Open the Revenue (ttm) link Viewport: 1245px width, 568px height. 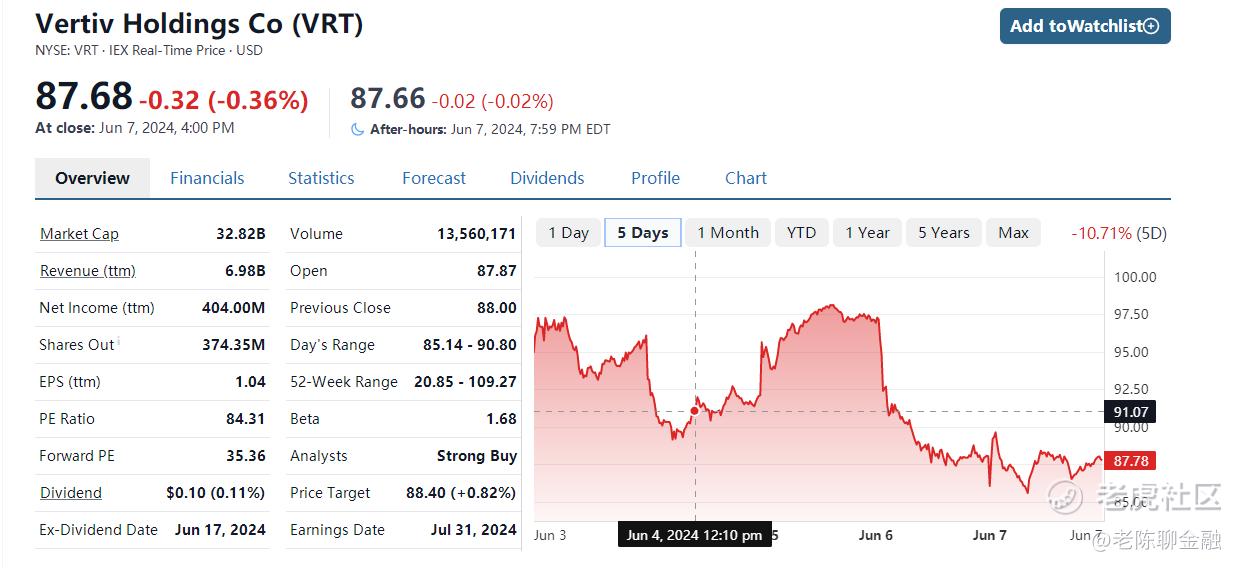87,271
